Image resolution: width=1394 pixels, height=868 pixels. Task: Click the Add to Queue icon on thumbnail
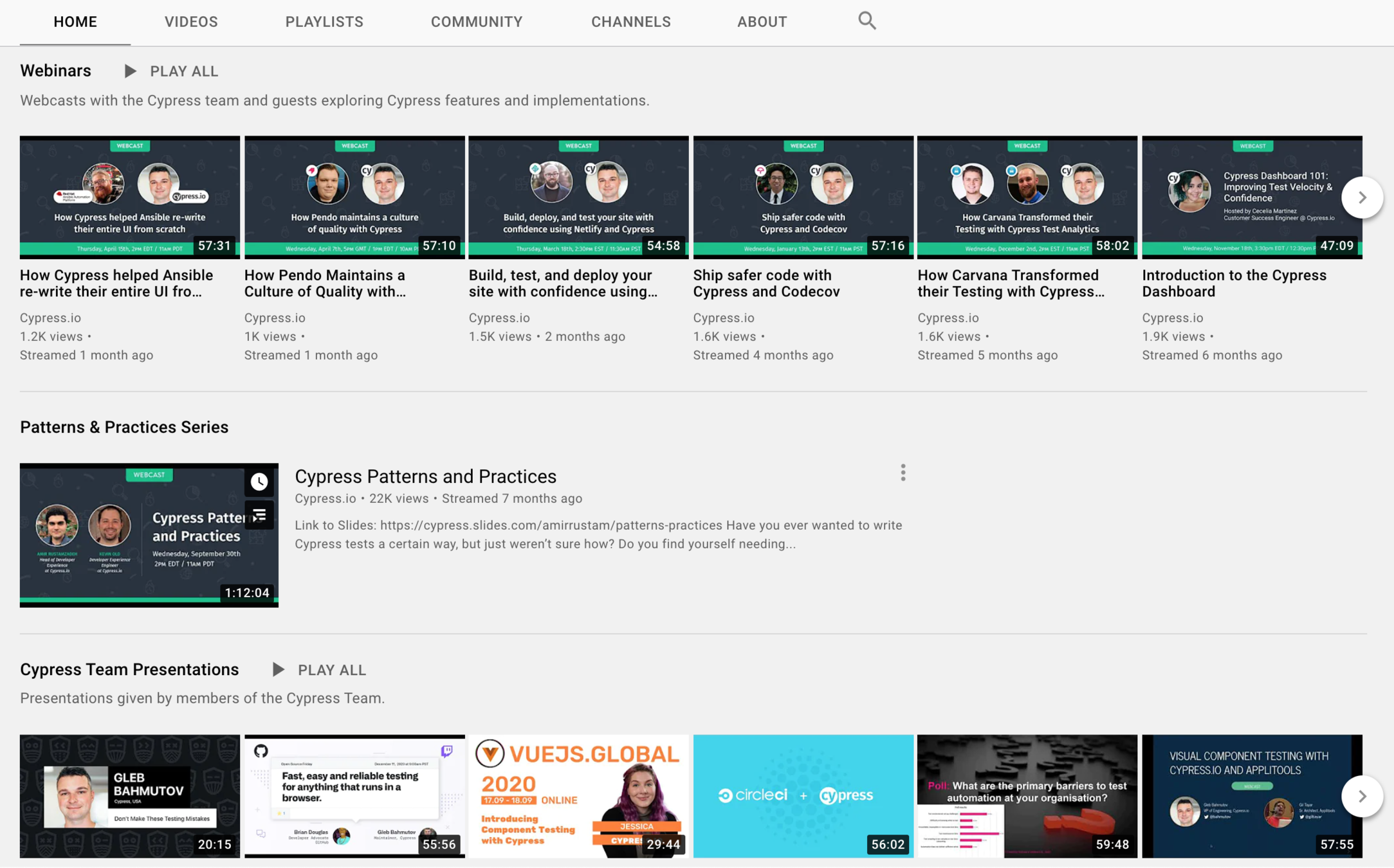click(259, 515)
